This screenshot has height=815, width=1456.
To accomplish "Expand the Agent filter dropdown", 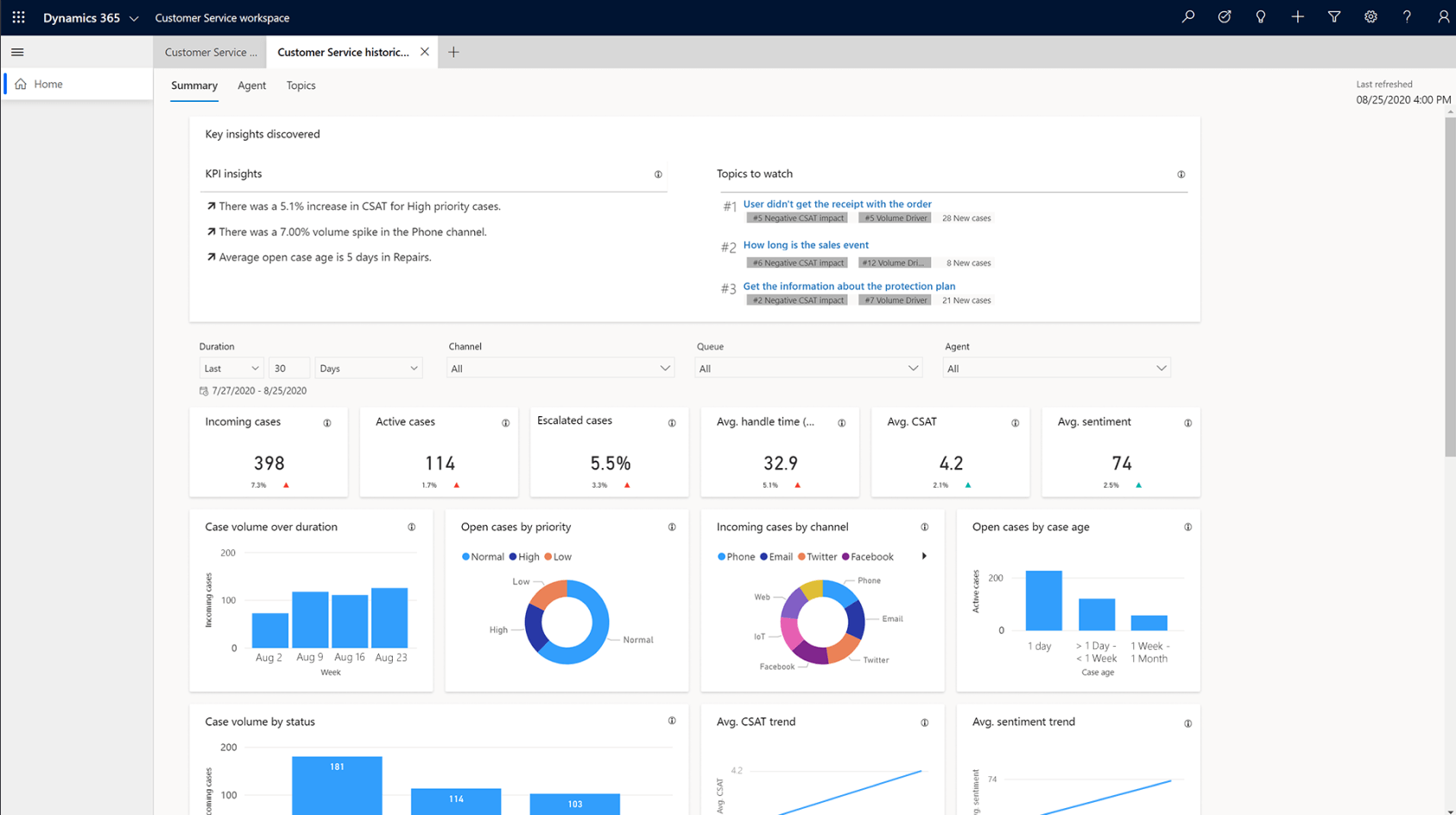I will click(x=1056, y=369).
